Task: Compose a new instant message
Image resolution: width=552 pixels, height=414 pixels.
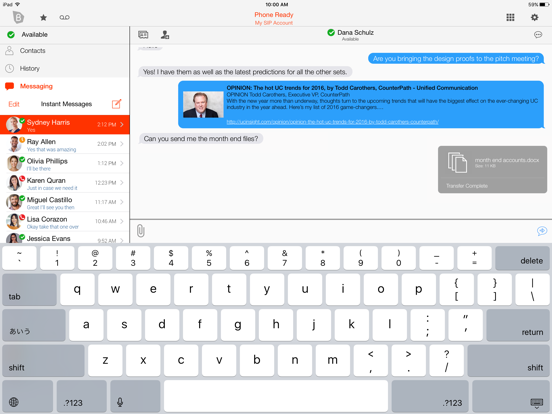Action: coord(117,104)
